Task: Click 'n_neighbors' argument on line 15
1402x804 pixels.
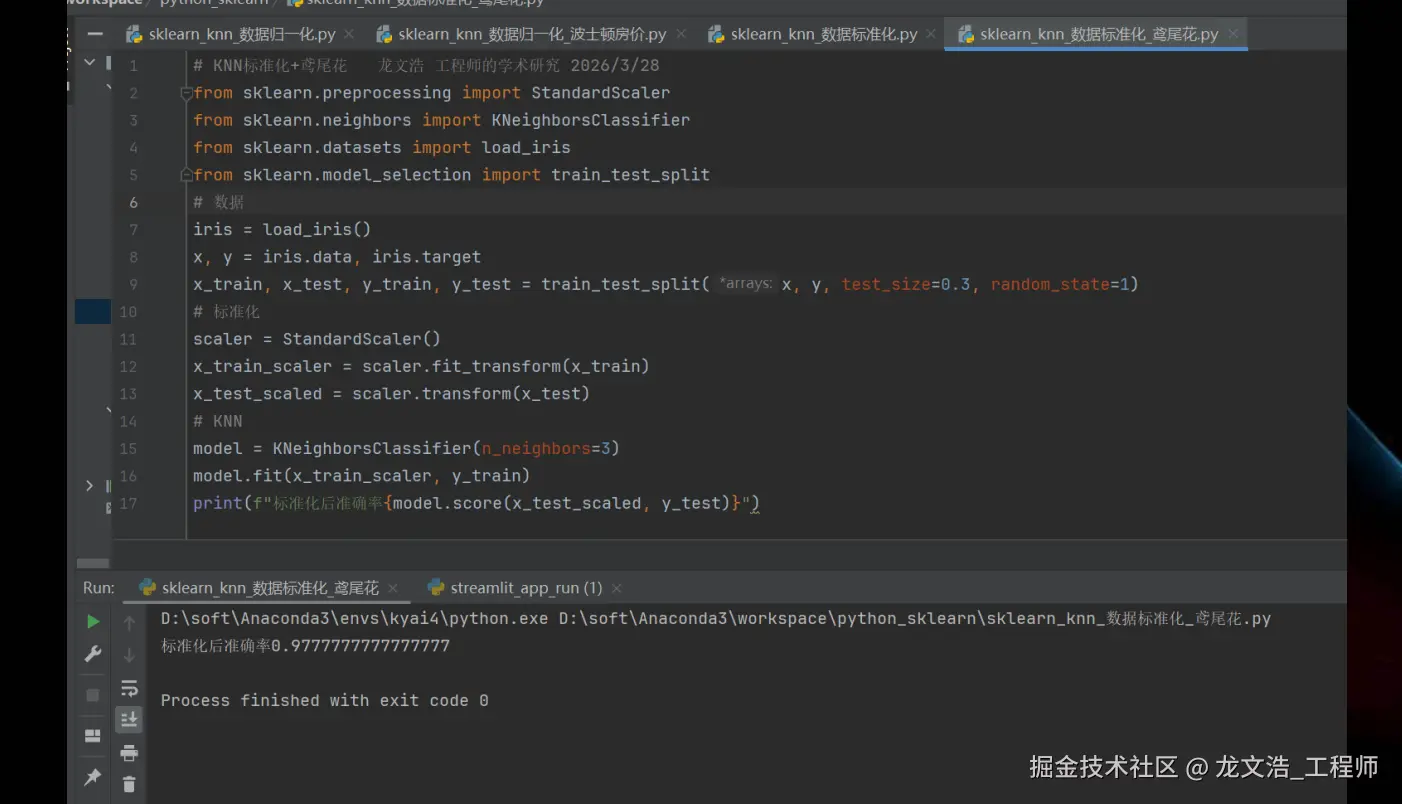Action: point(536,448)
